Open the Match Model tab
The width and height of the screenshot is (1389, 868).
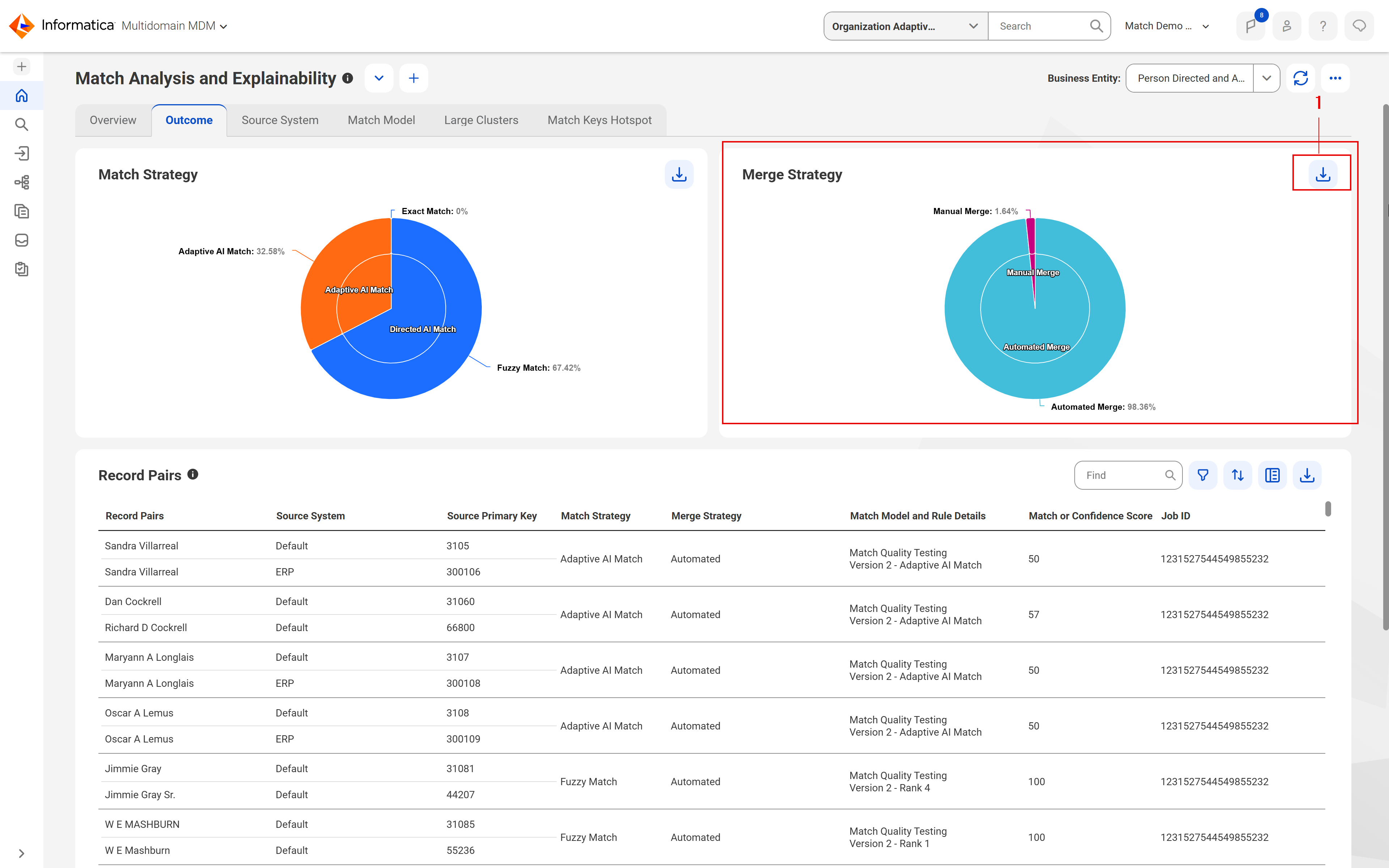coord(381,120)
